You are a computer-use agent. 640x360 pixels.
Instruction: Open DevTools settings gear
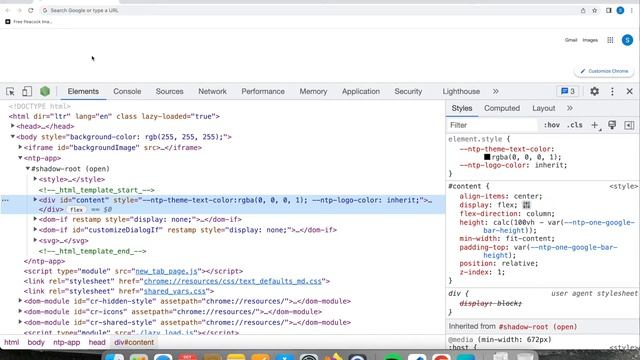(x=594, y=91)
